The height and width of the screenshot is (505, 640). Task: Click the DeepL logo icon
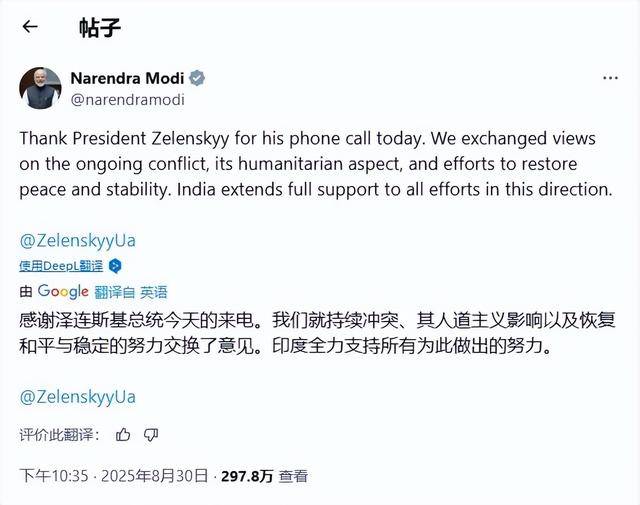pyautogui.click(x=115, y=266)
